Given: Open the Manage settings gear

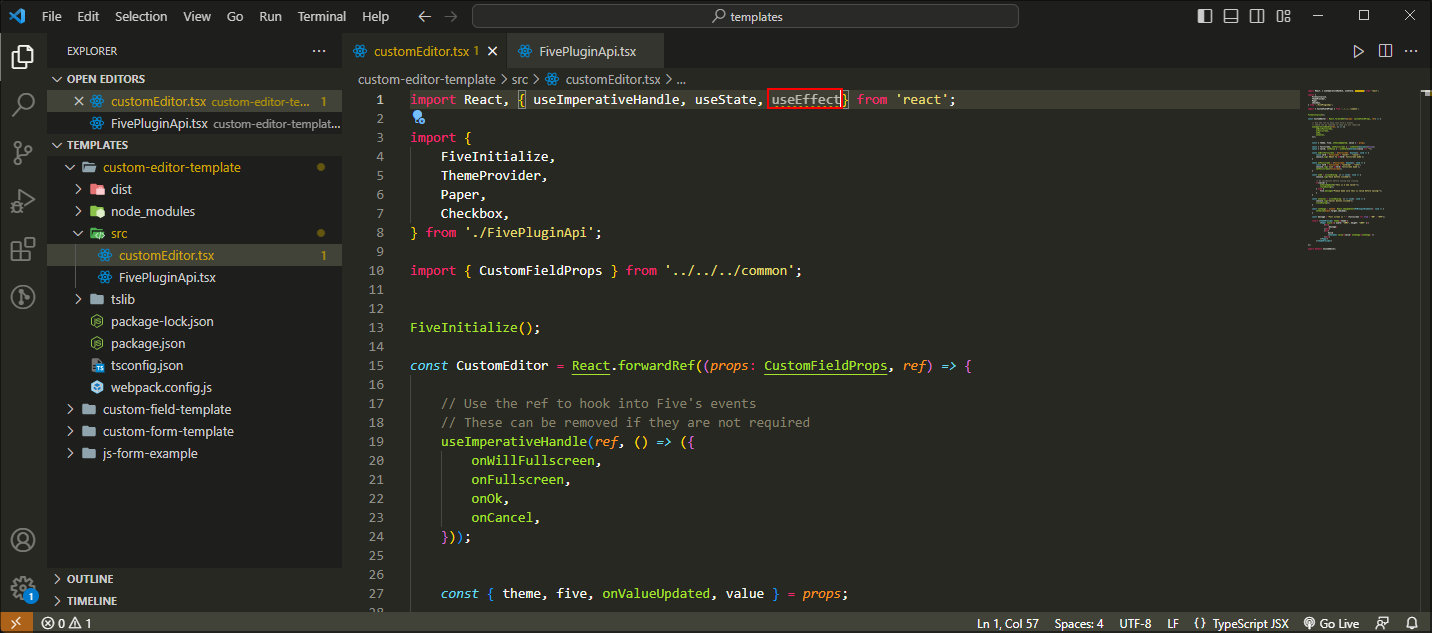Looking at the screenshot, I should [22, 588].
